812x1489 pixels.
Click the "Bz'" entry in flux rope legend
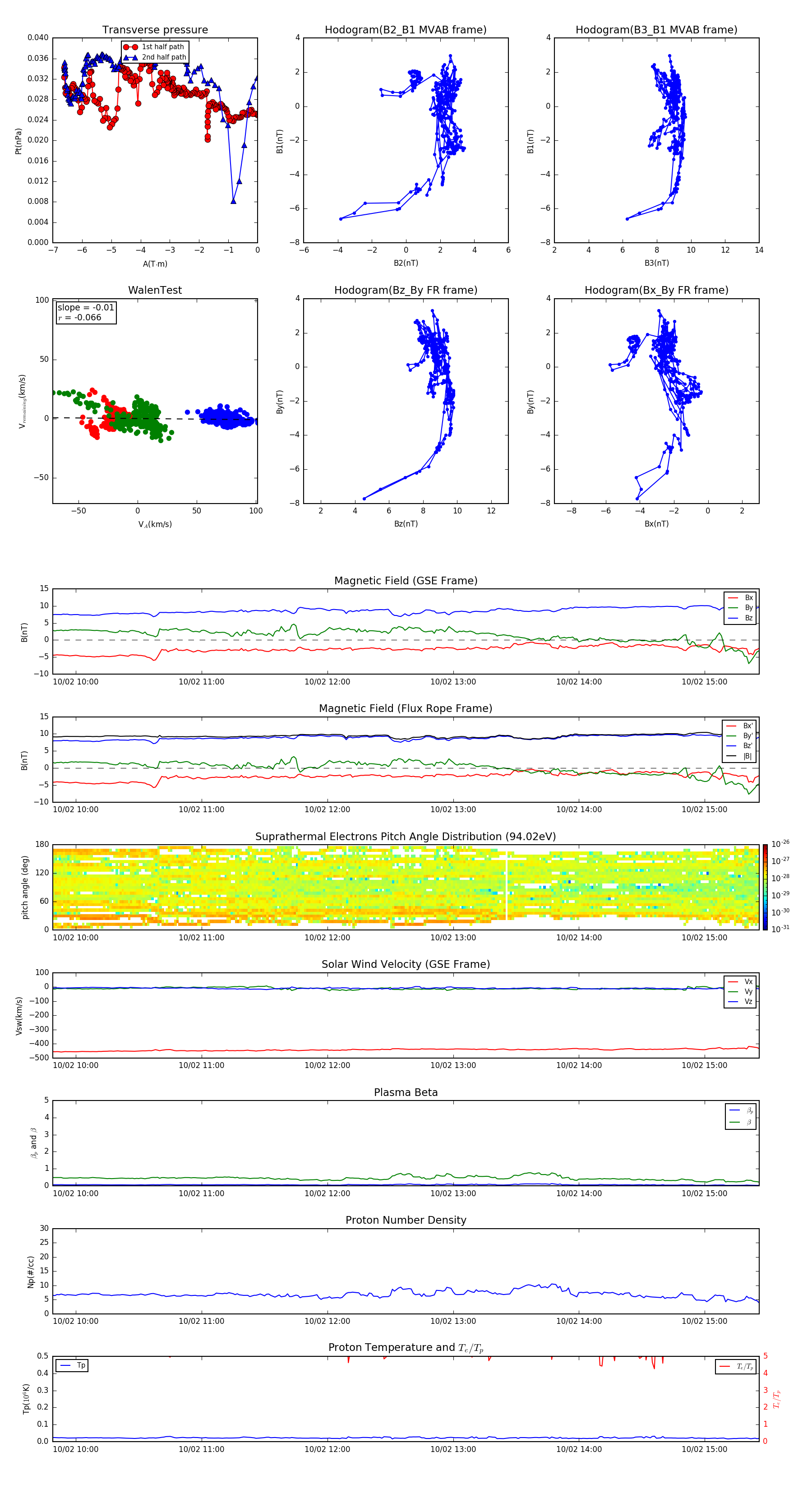pos(740,746)
